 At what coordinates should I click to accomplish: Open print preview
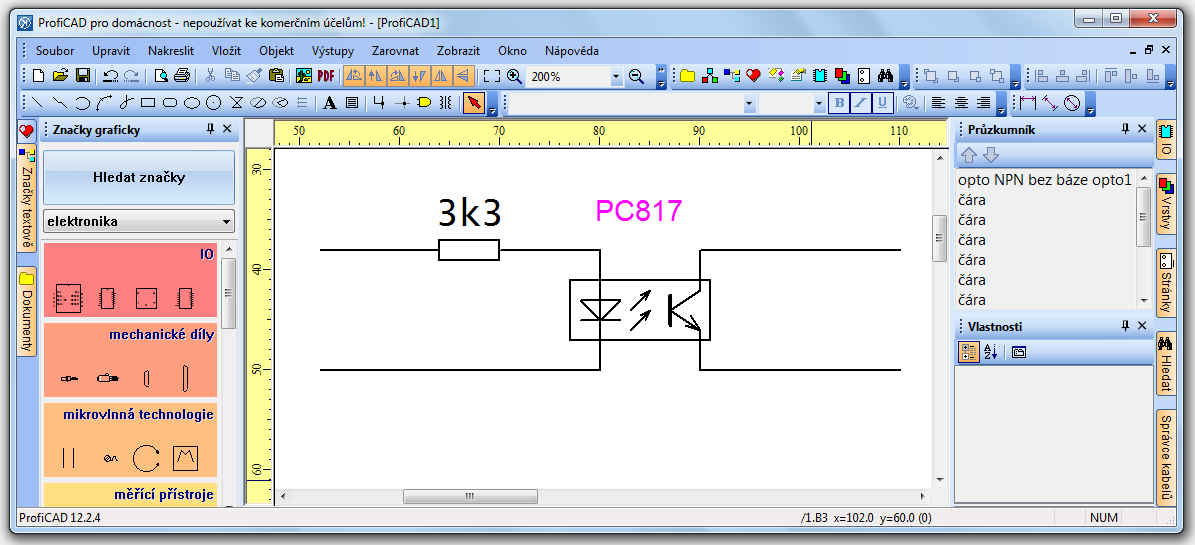pos(161,75)
